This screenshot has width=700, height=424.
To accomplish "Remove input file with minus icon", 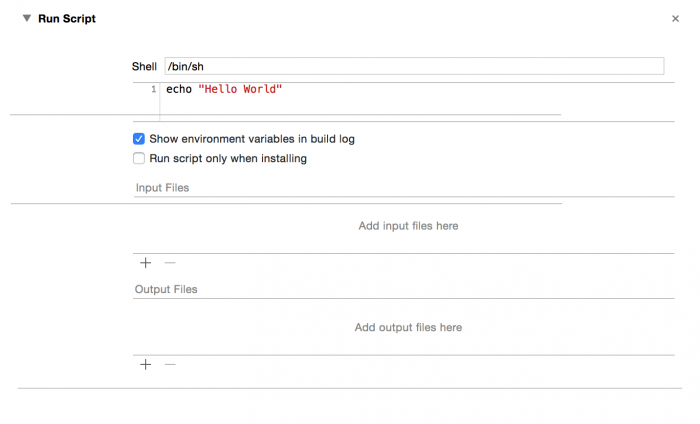I will pyautogui.click(x=170, y=263).
